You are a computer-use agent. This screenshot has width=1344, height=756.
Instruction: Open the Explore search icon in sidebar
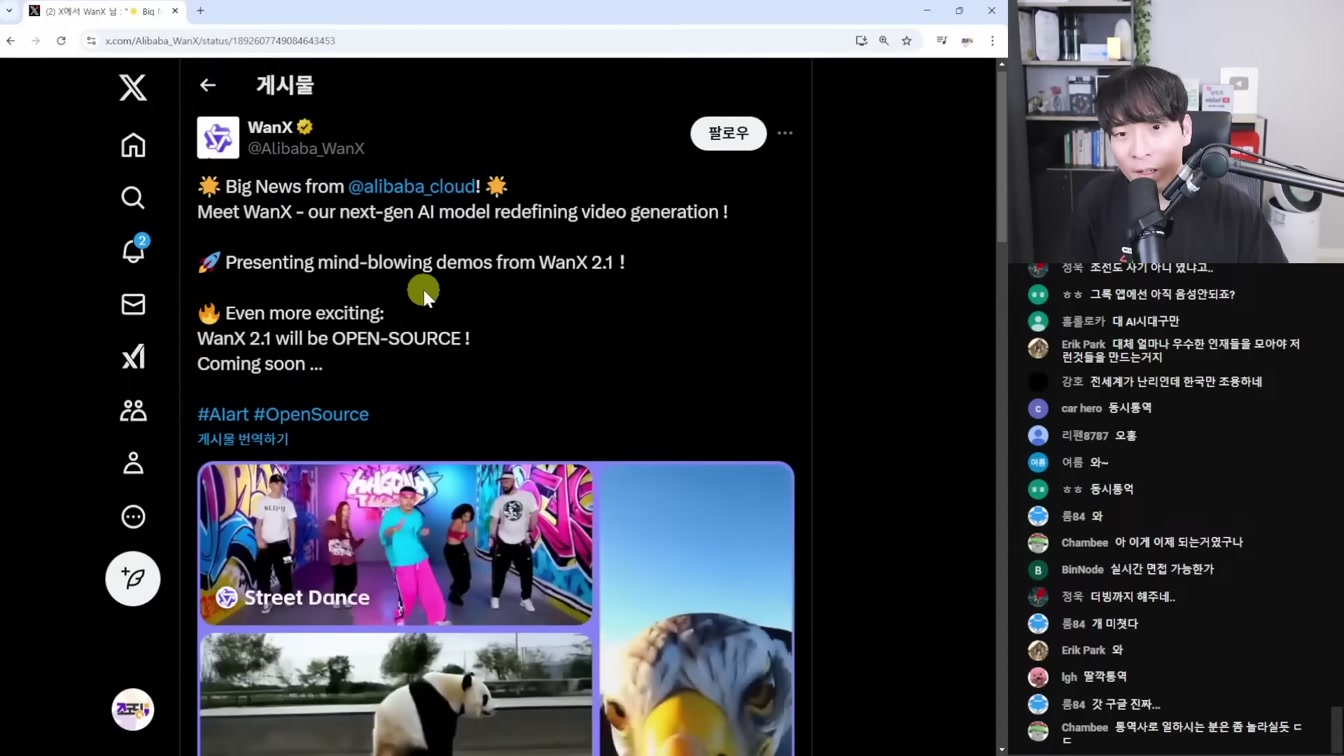[133, 198]
